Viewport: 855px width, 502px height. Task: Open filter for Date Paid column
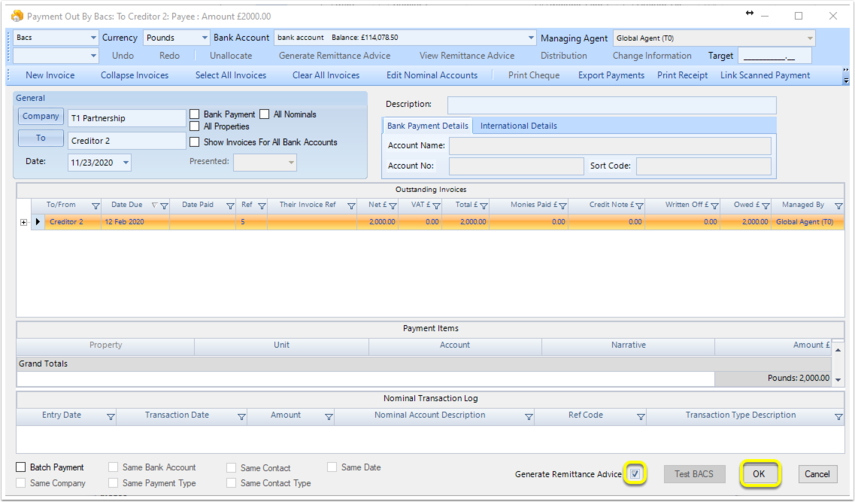coord(230,205)
